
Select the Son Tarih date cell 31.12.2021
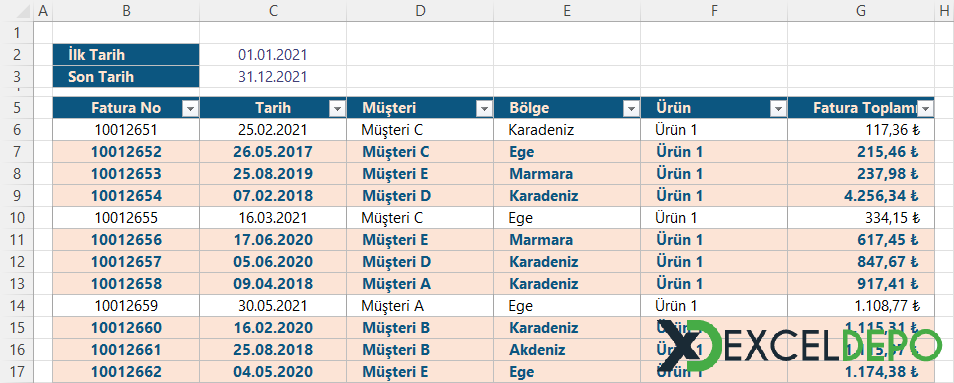click(x=273, y=77)
